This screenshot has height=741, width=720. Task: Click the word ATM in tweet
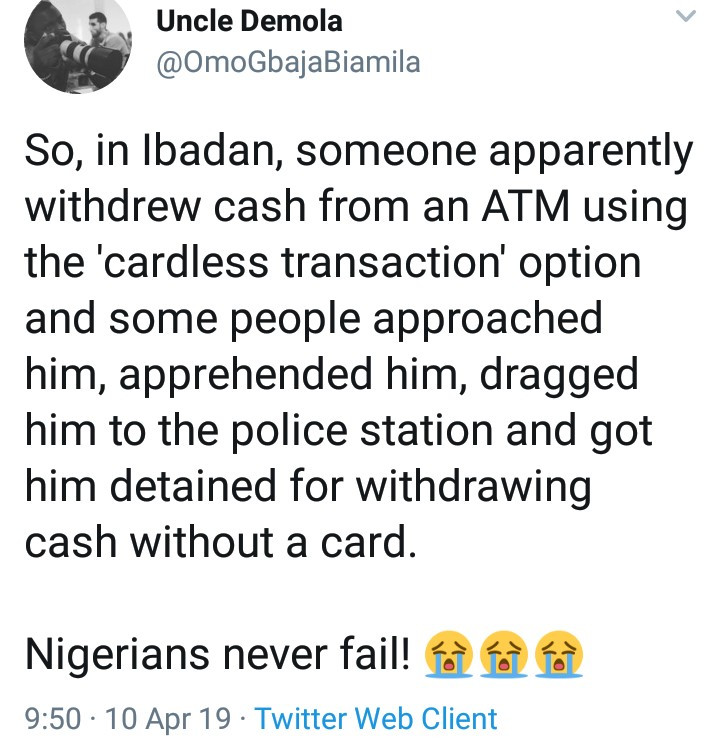pyautogui.click(x=525, y=206)
